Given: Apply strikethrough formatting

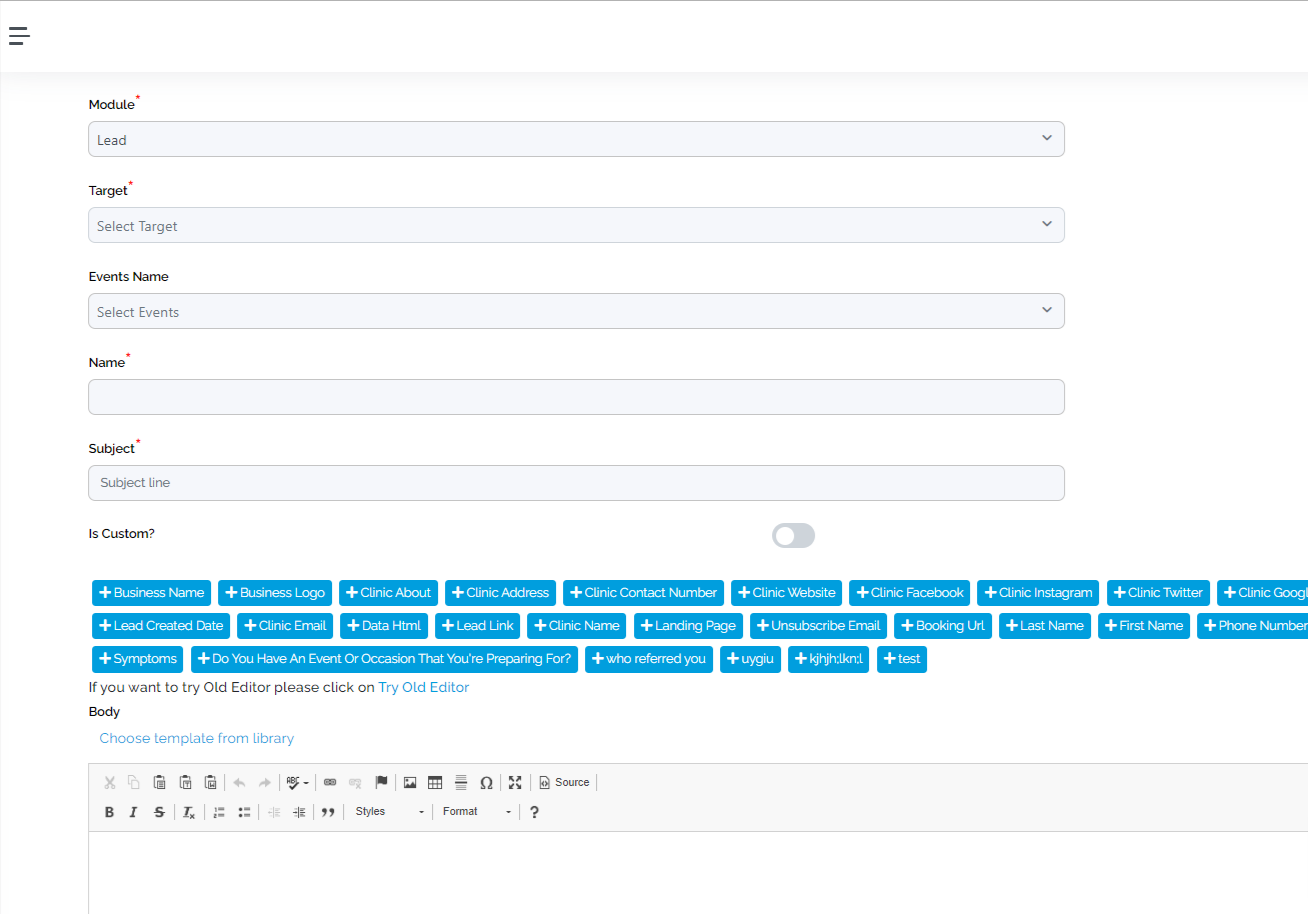Looking at the screenshot, I should click(x=159, y=812).
